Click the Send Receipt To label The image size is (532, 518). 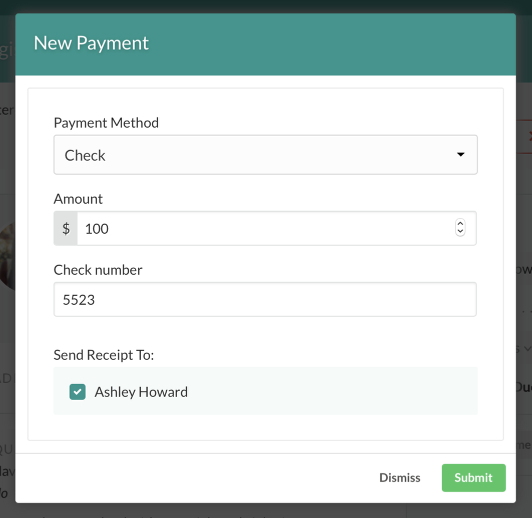click(104, 355)
